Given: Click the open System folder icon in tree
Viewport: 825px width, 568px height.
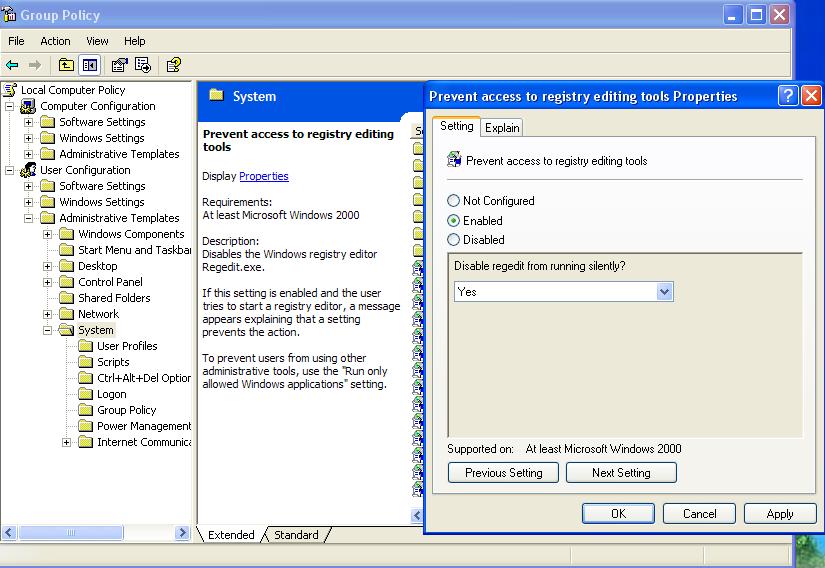Looking at the screenshot, I should coord(66,330).
